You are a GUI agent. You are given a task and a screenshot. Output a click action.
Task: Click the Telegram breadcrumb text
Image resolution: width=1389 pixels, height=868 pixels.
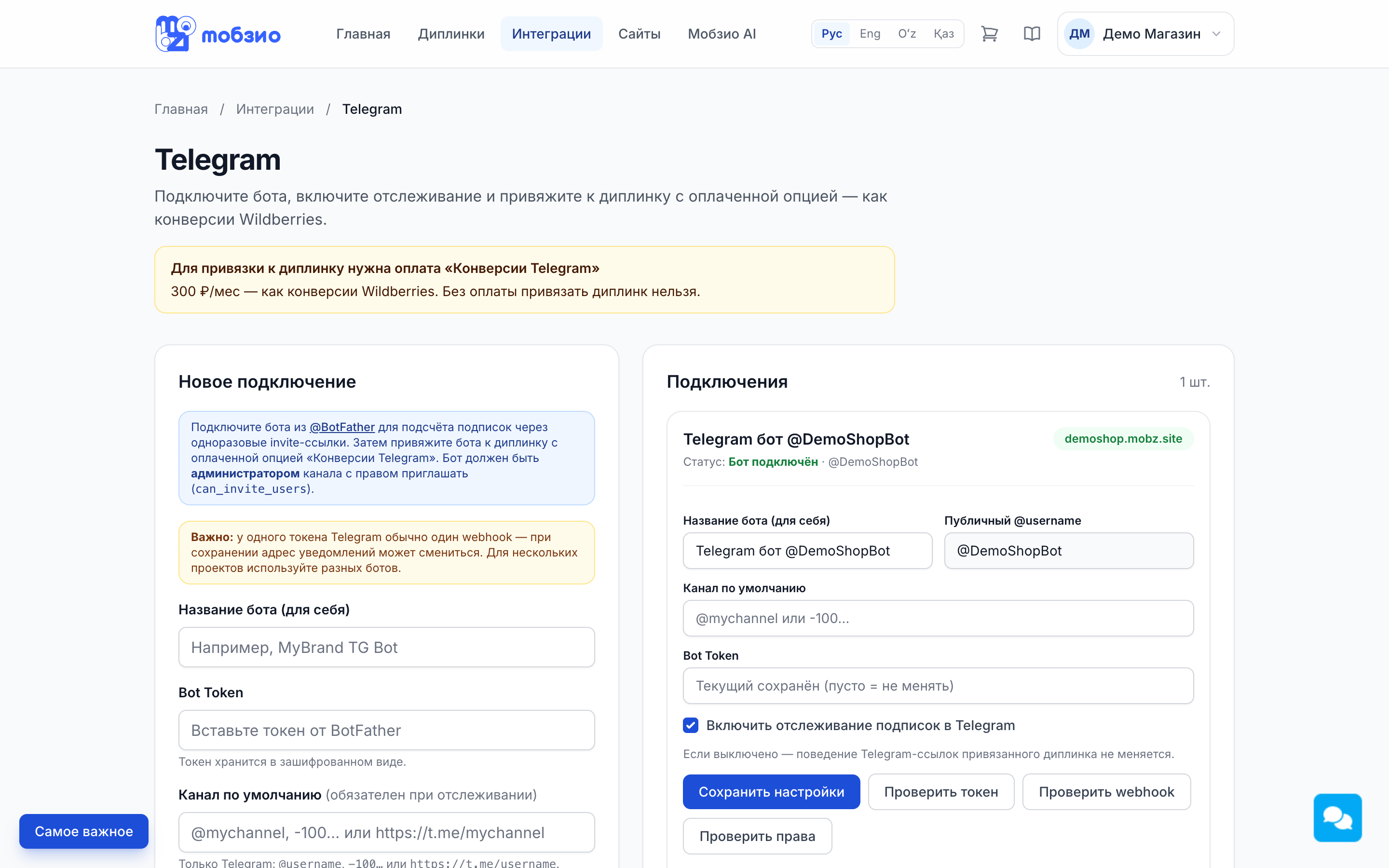(x=372, y=109)
